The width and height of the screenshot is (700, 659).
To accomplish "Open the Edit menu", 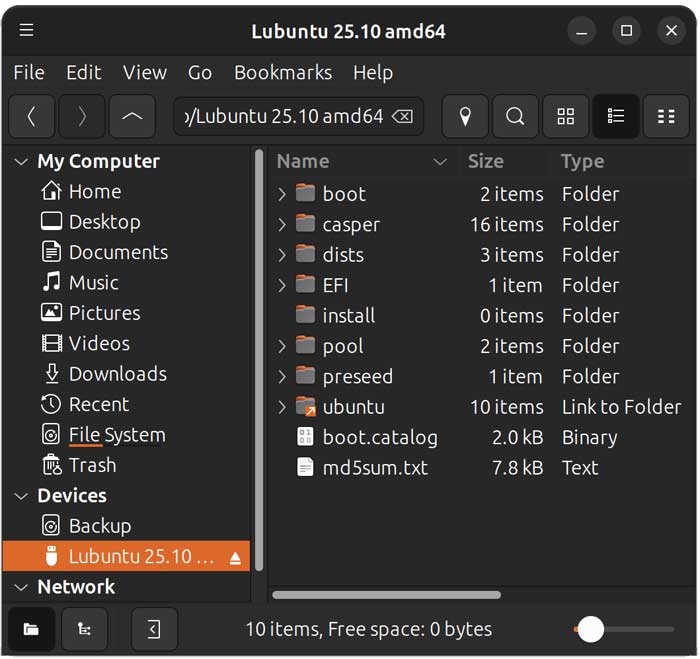I will (x=83, y=72).
